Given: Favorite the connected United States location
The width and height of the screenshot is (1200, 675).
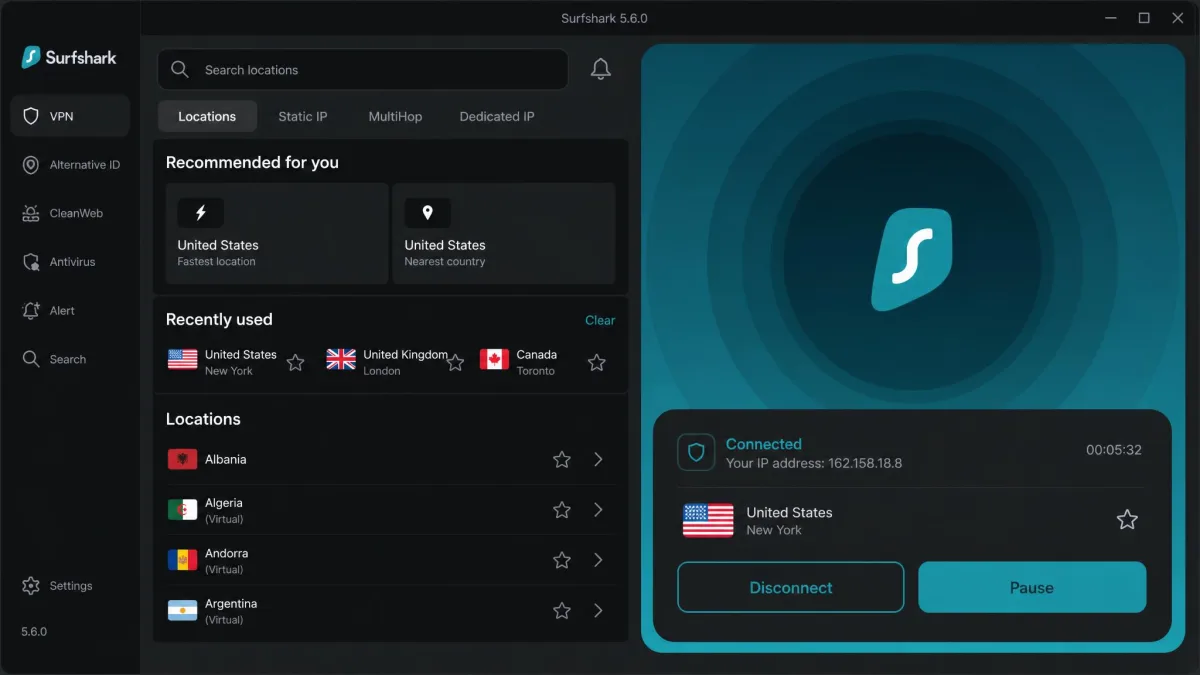Looking at the screenshot, I should pyautogui.click(x=1127, y=519).
